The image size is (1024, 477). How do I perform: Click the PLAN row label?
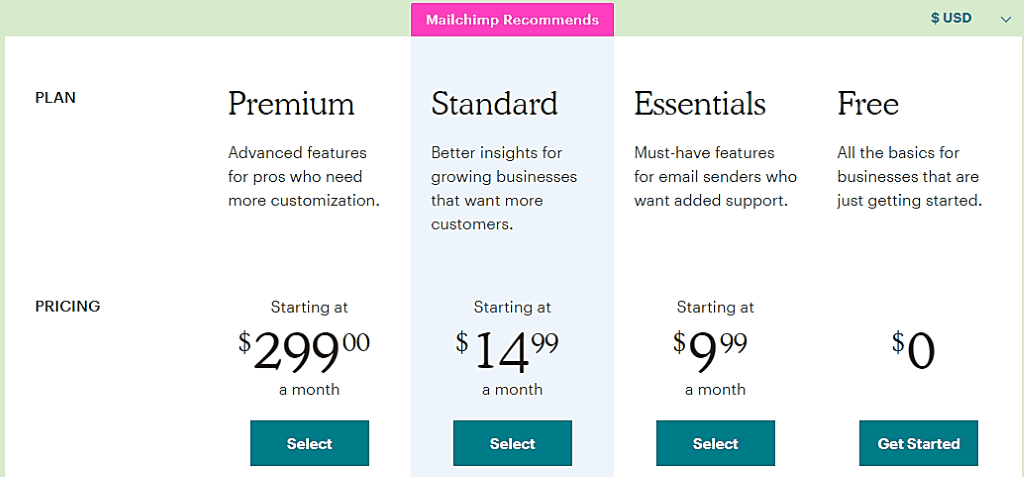click(56, 98)
